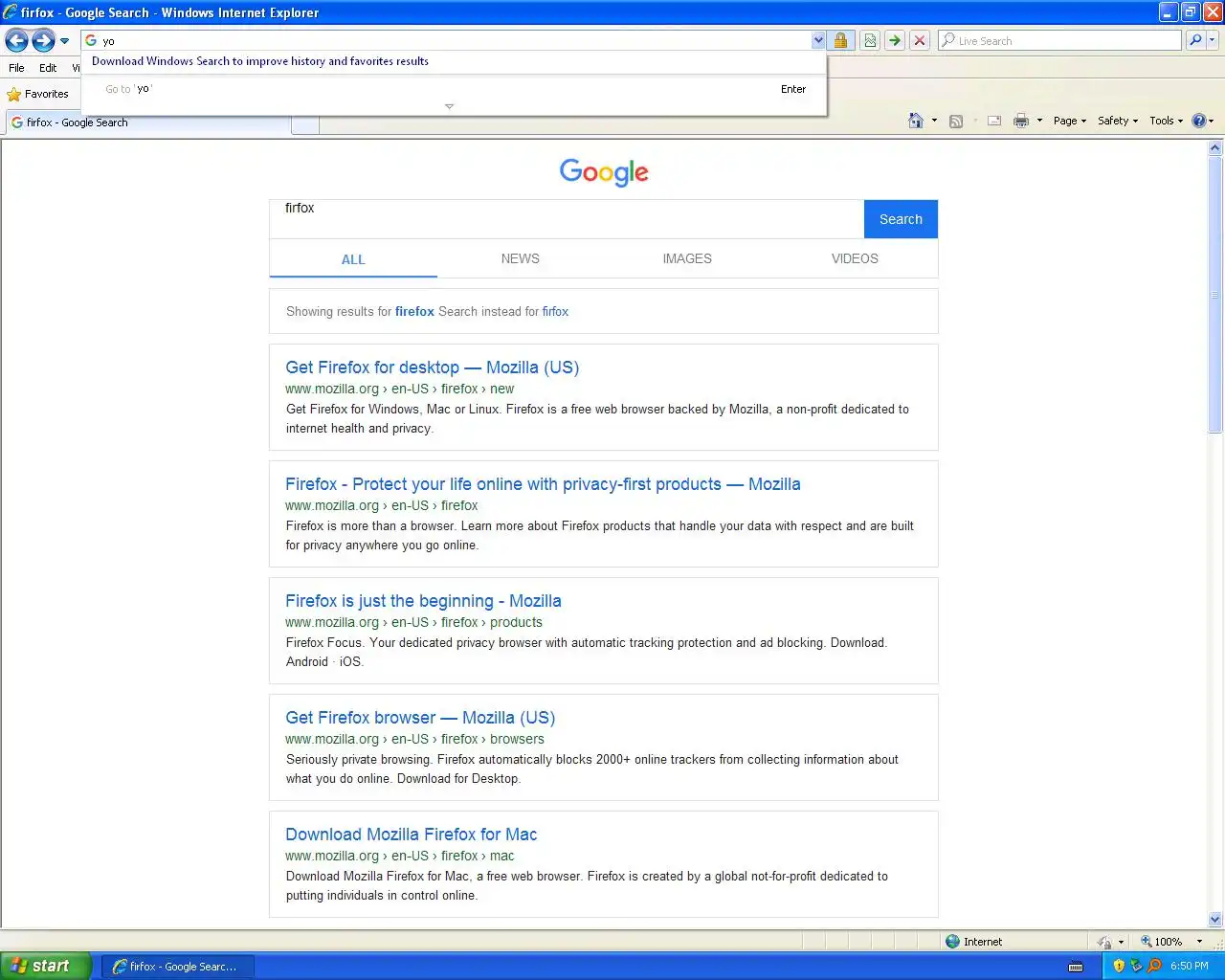Open 'Firefox - Protect your life online' result
This screenshot has height=980, width=1225.
tap(543, 484)
